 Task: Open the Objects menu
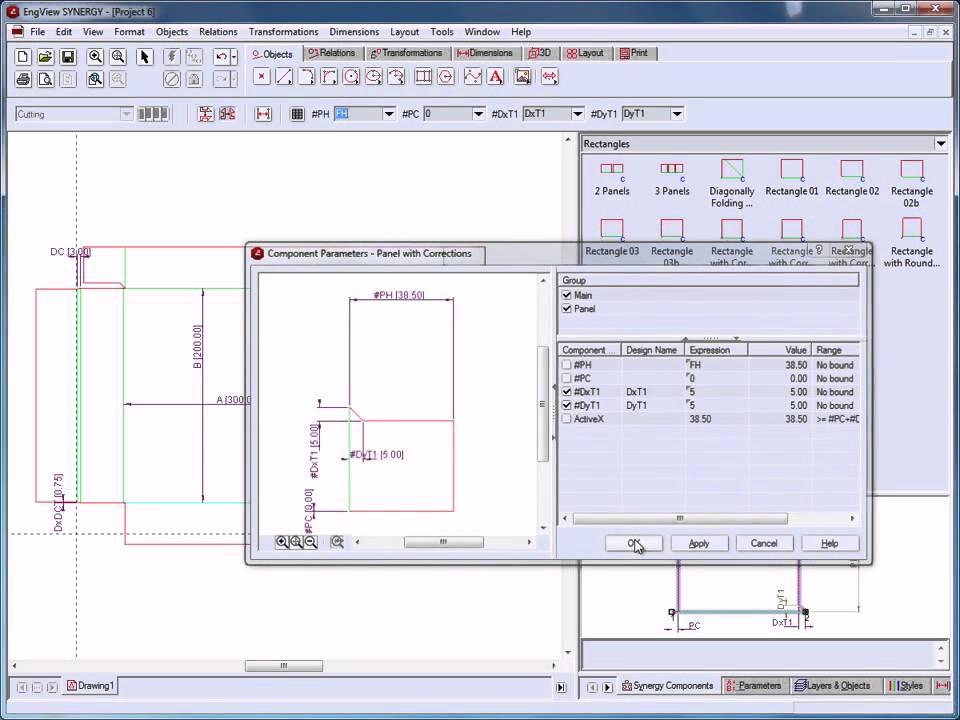click(x=171, y=32)
